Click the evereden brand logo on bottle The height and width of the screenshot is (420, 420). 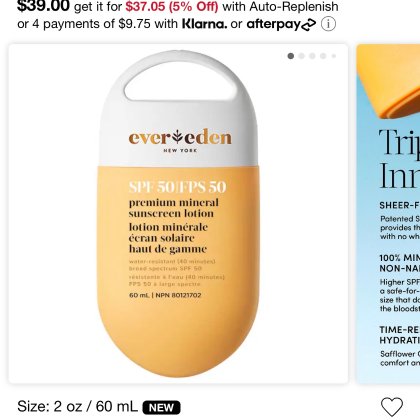(x=180, y=138)
